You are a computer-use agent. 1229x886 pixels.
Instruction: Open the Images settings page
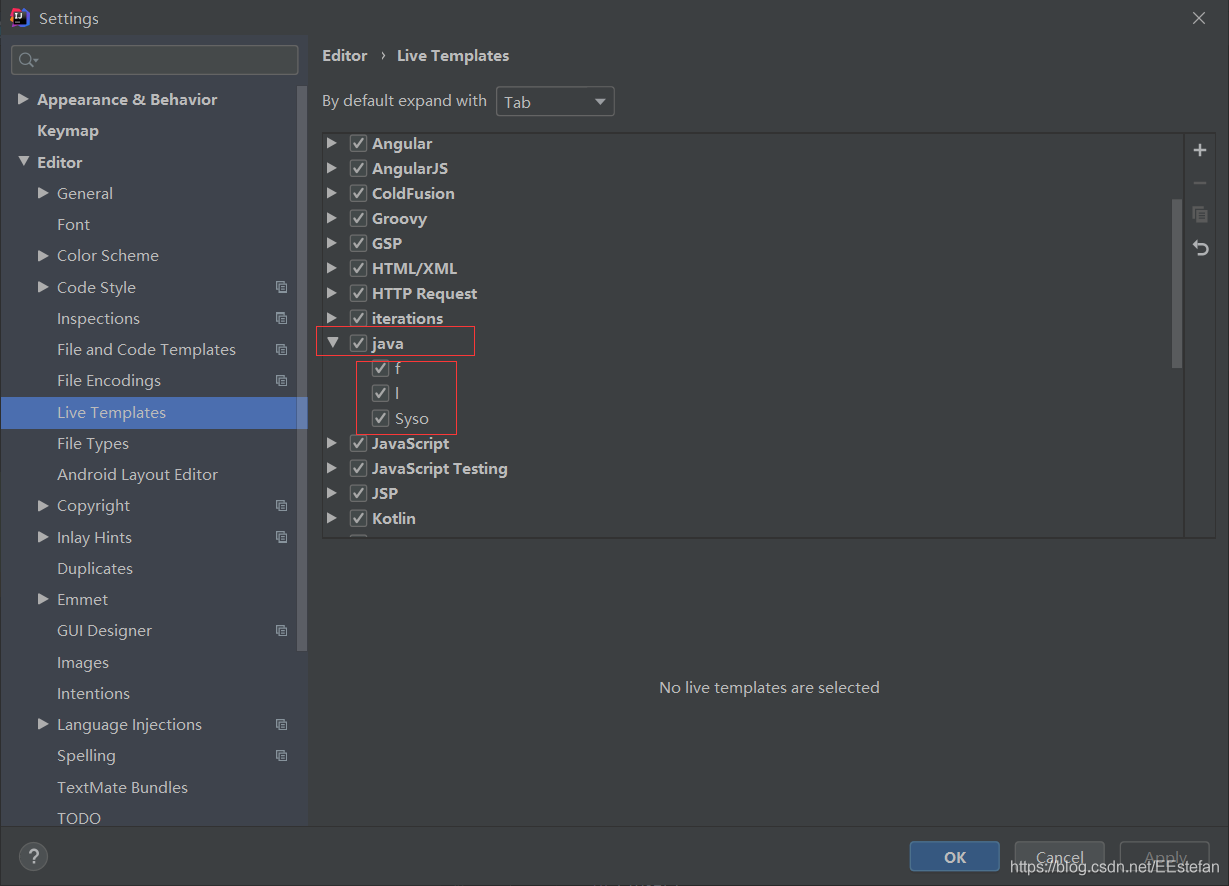83,662
